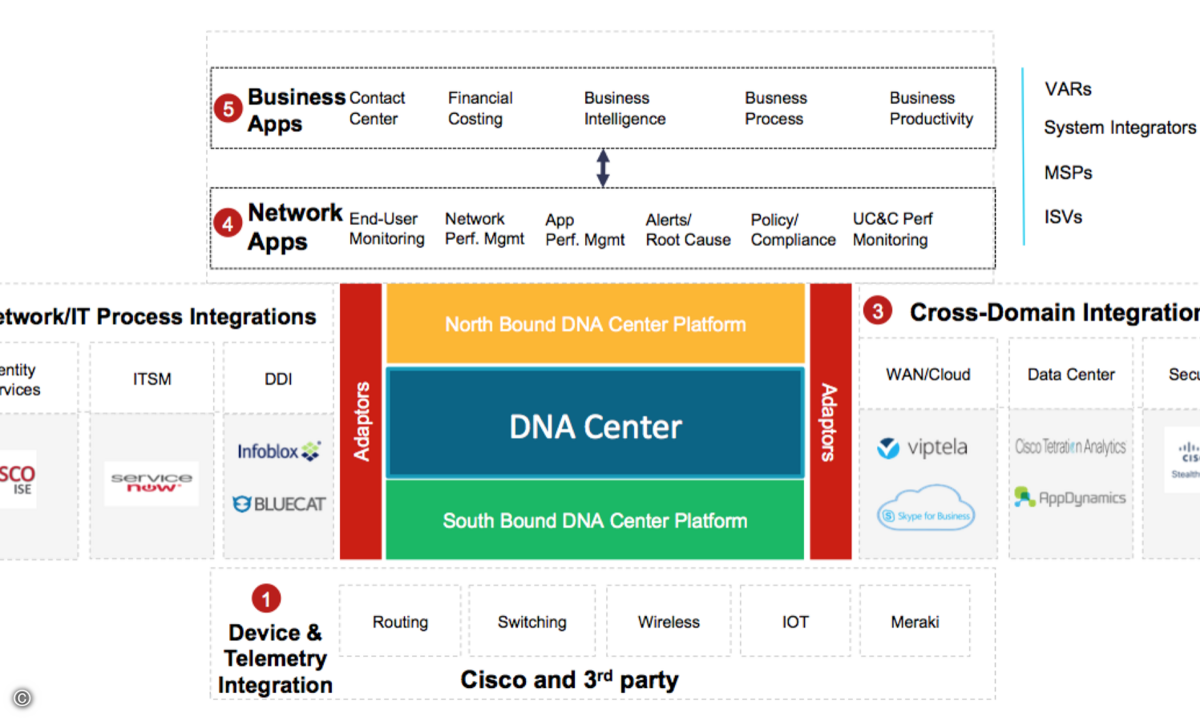Image resolution: width=1200 pixels, height=720 pixels.
Task: Click End-User Monitoring in Network Apps
Action: point(387,229)
